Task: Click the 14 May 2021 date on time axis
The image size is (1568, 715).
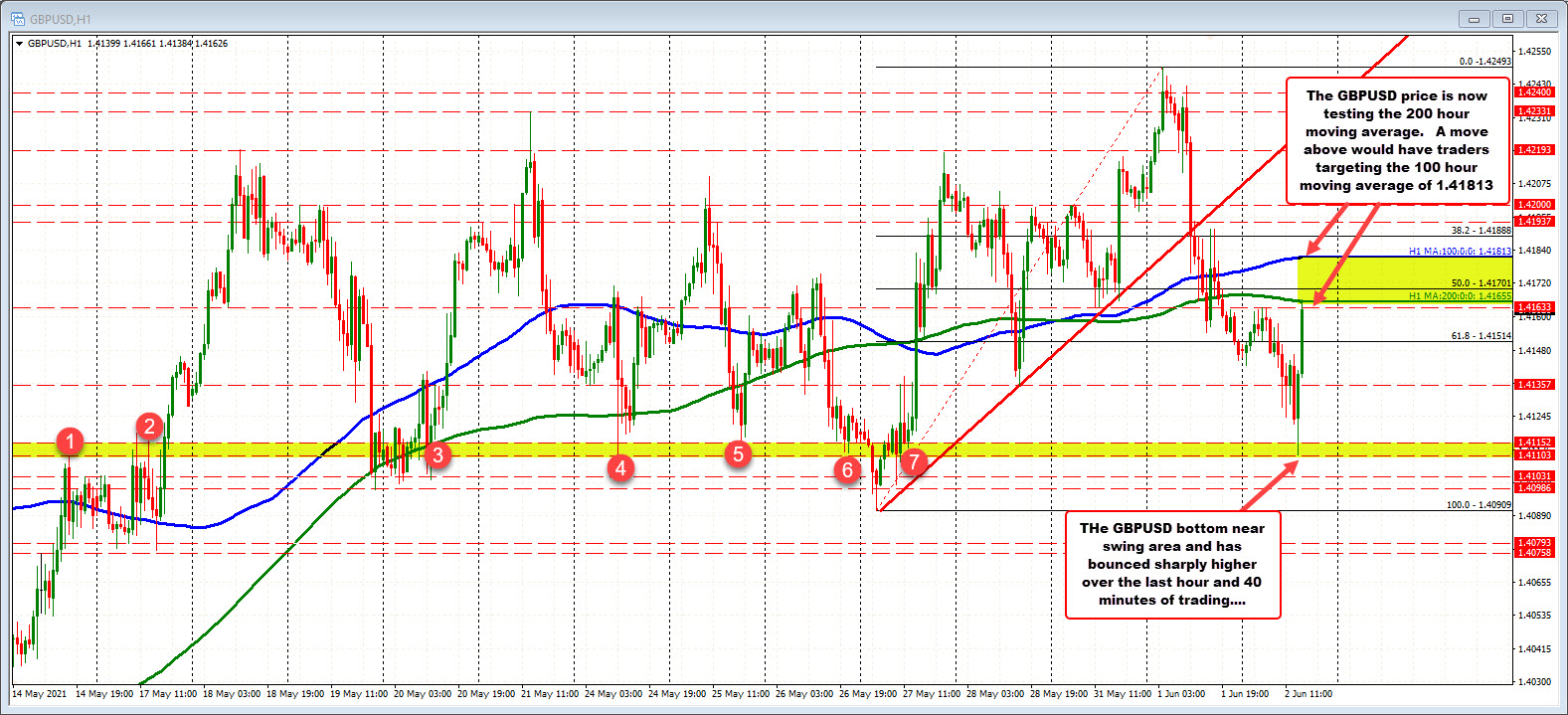Action: click(x=39, y=694)
